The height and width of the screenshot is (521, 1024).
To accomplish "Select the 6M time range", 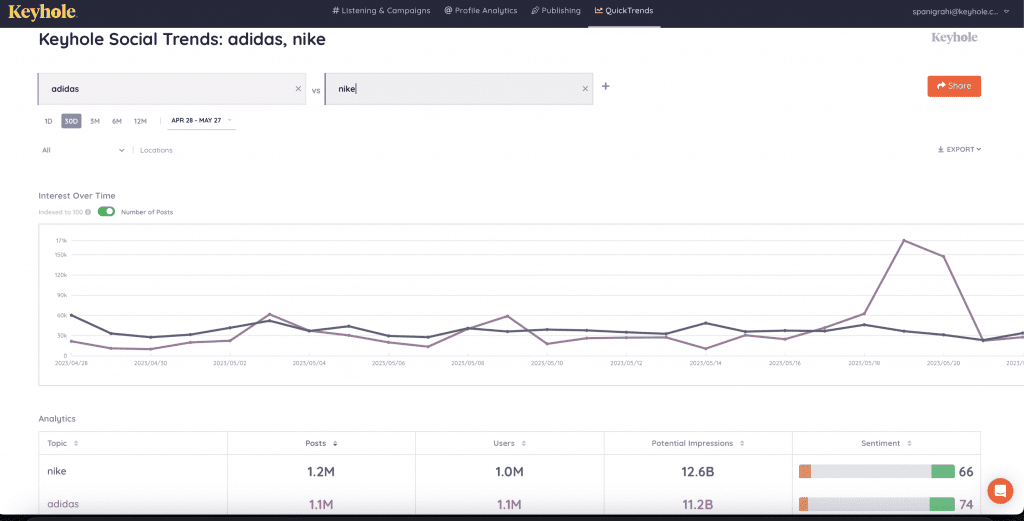I will pyautogui.click(x=117, y=121).
